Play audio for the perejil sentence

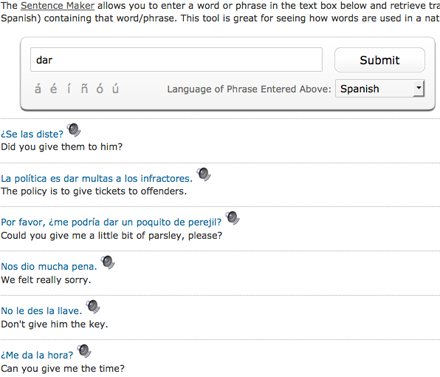[x=232, y=218]
